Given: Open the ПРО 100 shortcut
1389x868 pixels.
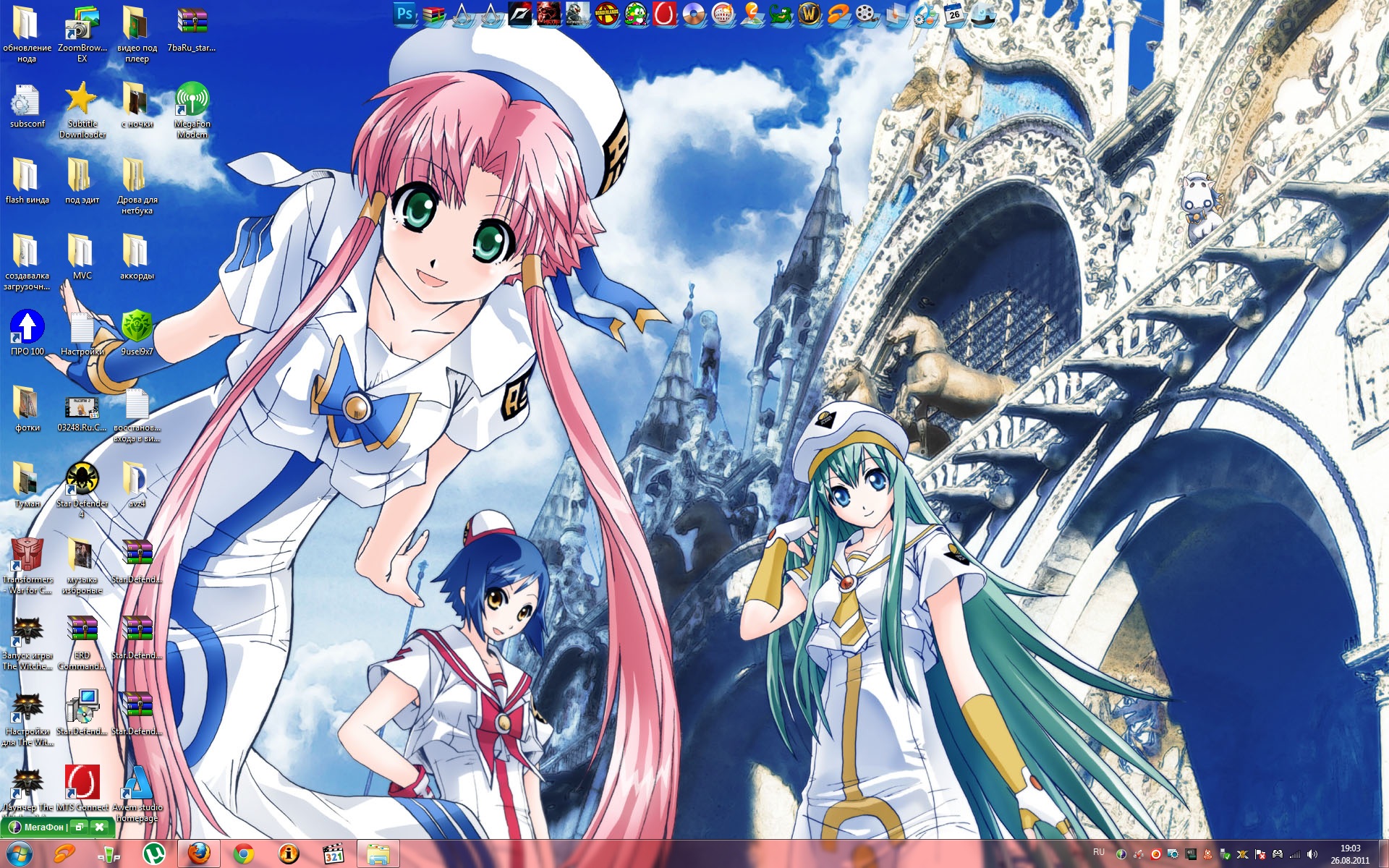Looking at the screenshot, I should 27,333.
